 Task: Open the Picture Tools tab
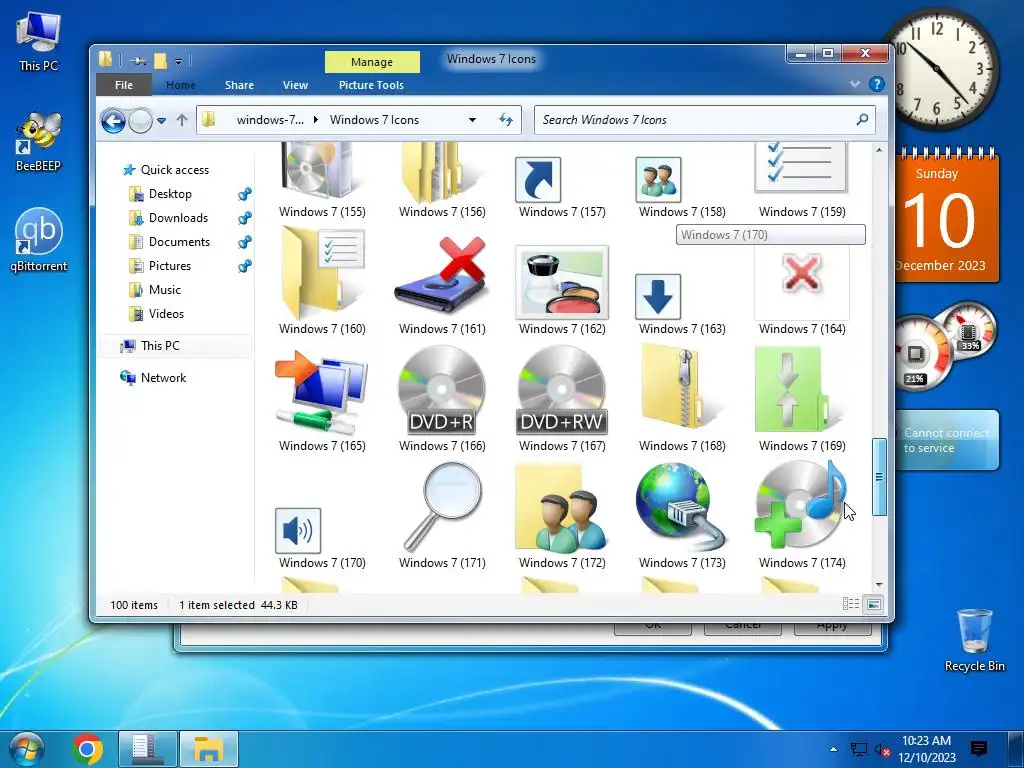coord(371,85)
